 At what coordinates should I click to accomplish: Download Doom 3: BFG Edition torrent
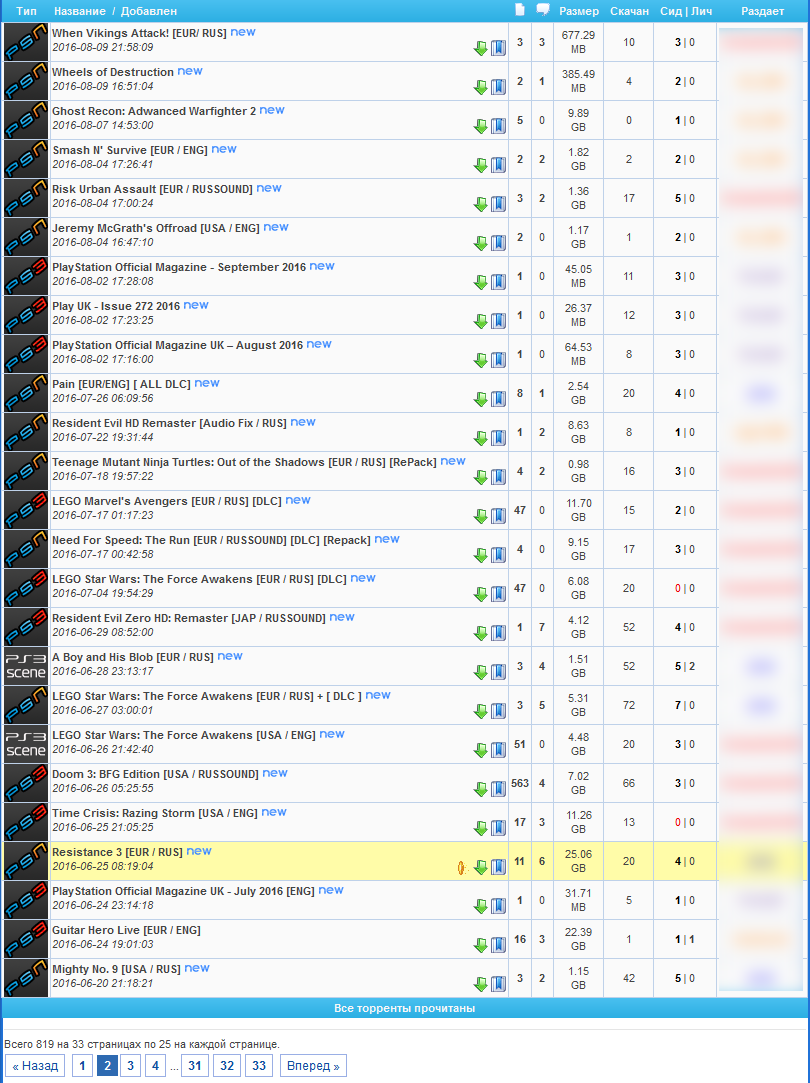click(x=481, y=789)
